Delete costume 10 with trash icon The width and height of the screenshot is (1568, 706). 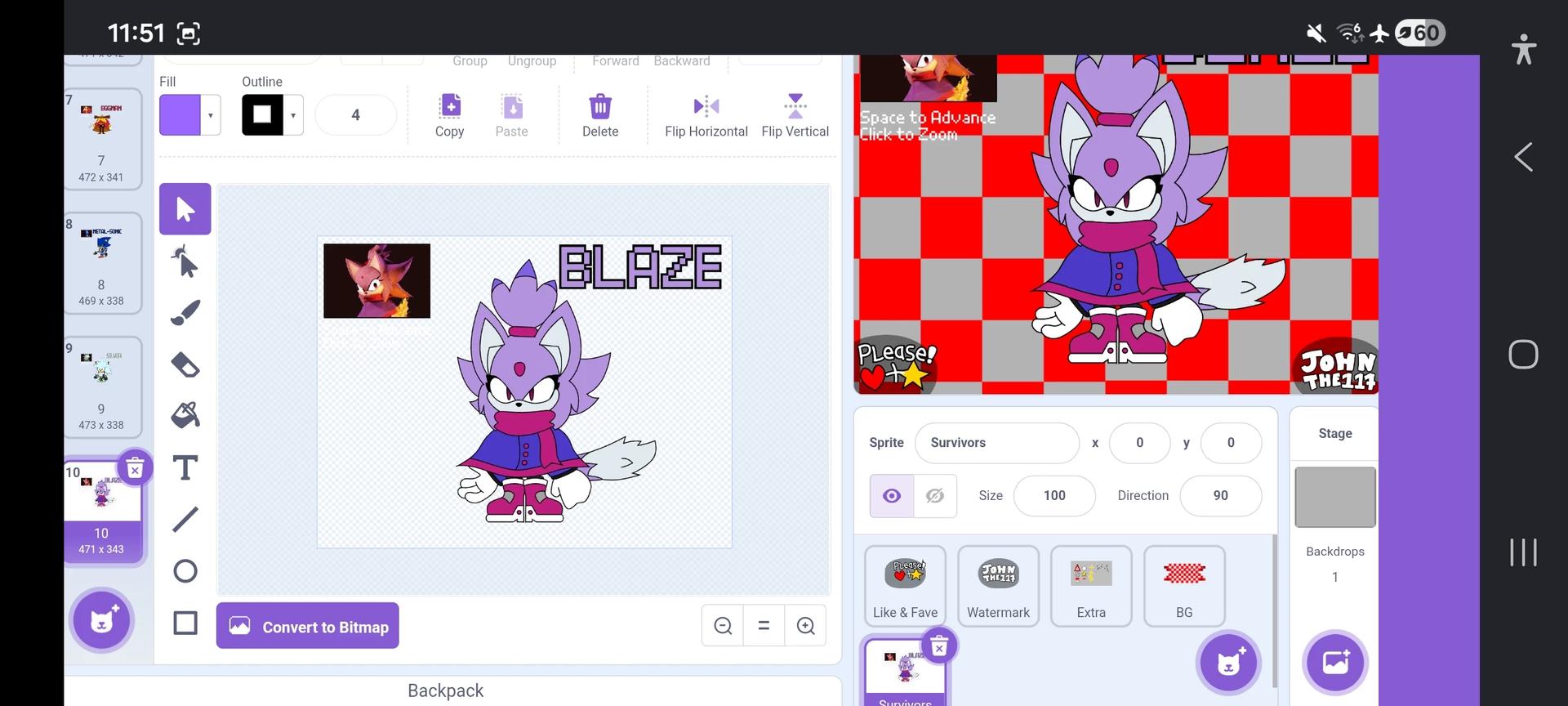pyautogui.click(x=136, y=468)
